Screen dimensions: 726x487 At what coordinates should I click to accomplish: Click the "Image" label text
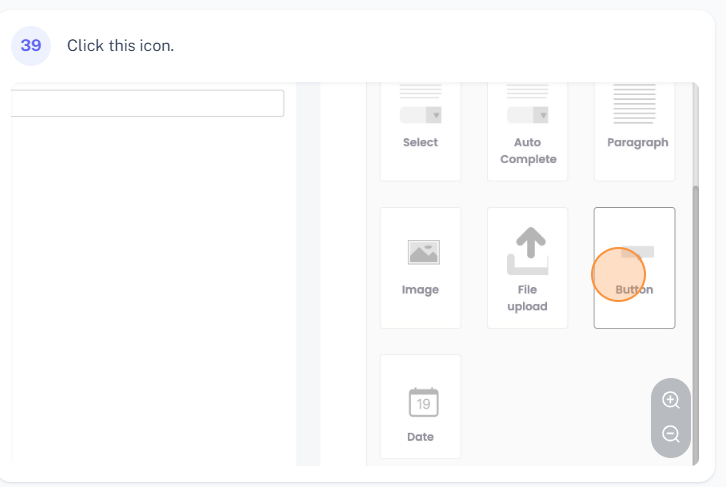pos(420,290)
